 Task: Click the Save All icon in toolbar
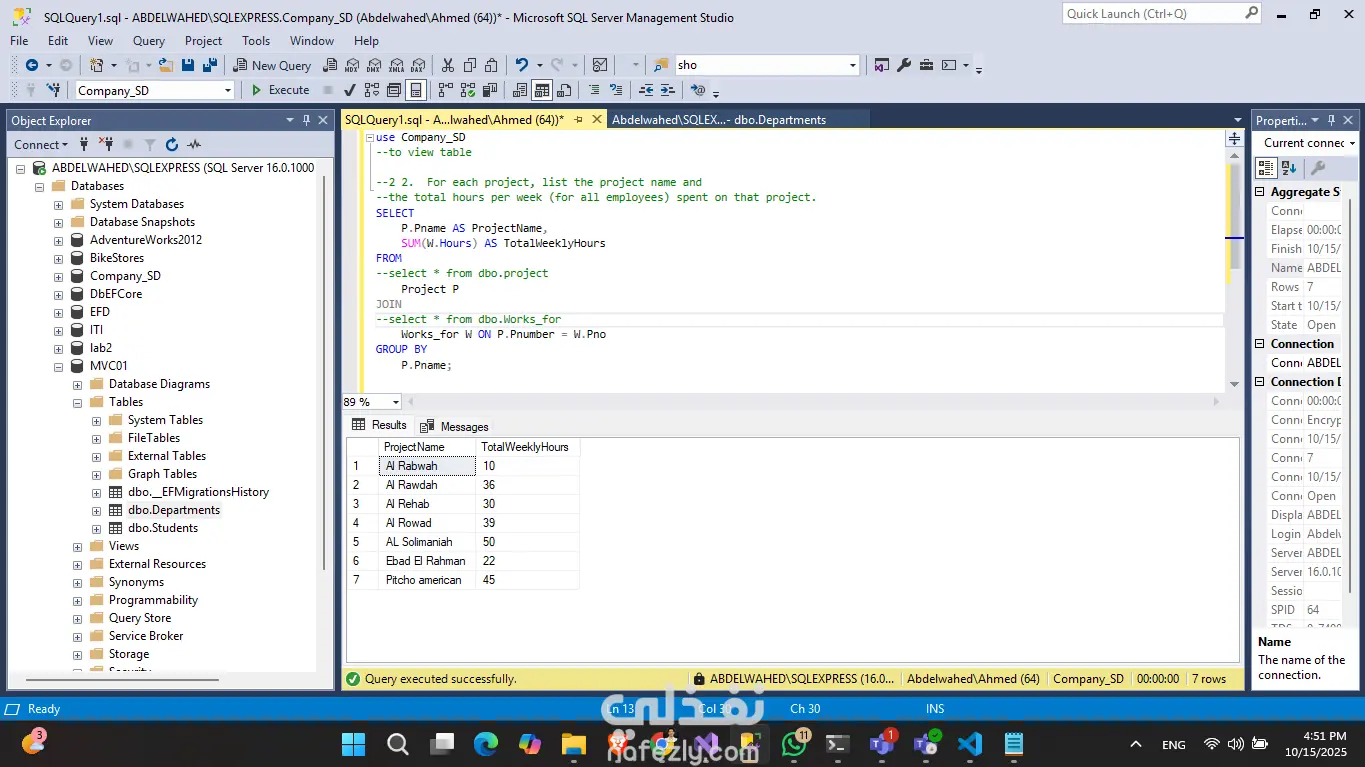(210, 65)
